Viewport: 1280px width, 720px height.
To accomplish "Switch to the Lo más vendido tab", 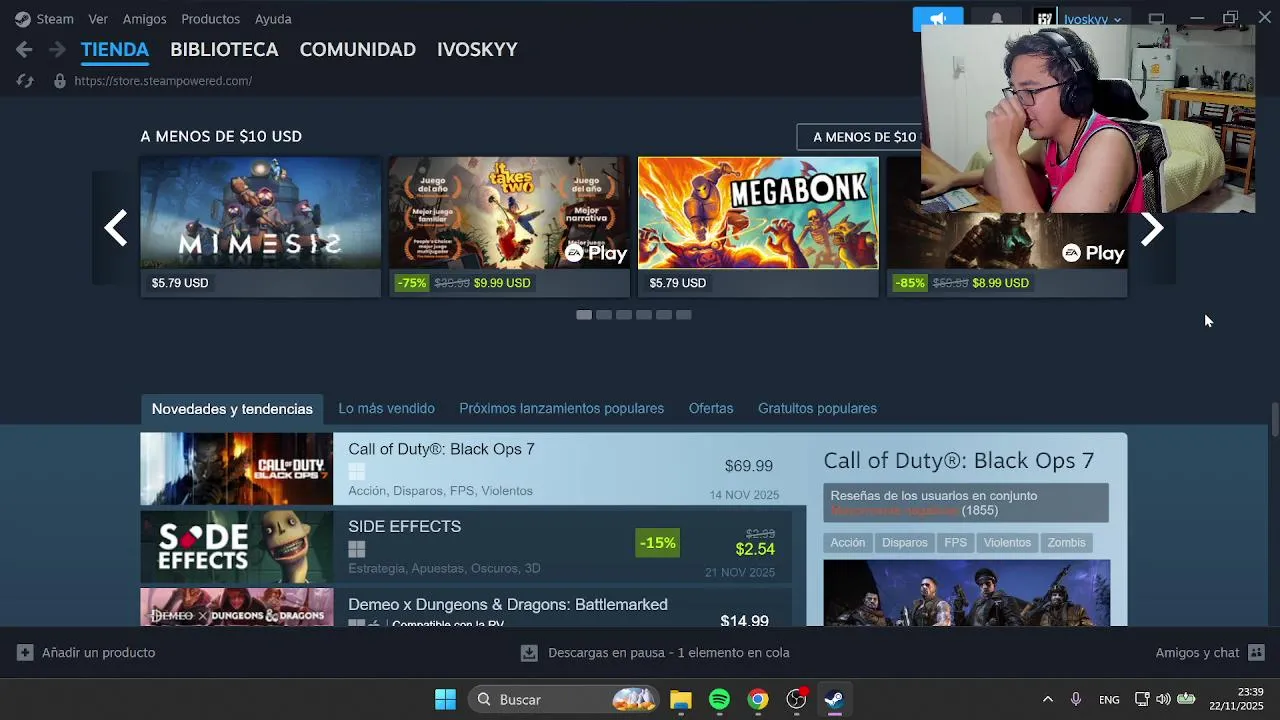I will click(x=386, y=408).
